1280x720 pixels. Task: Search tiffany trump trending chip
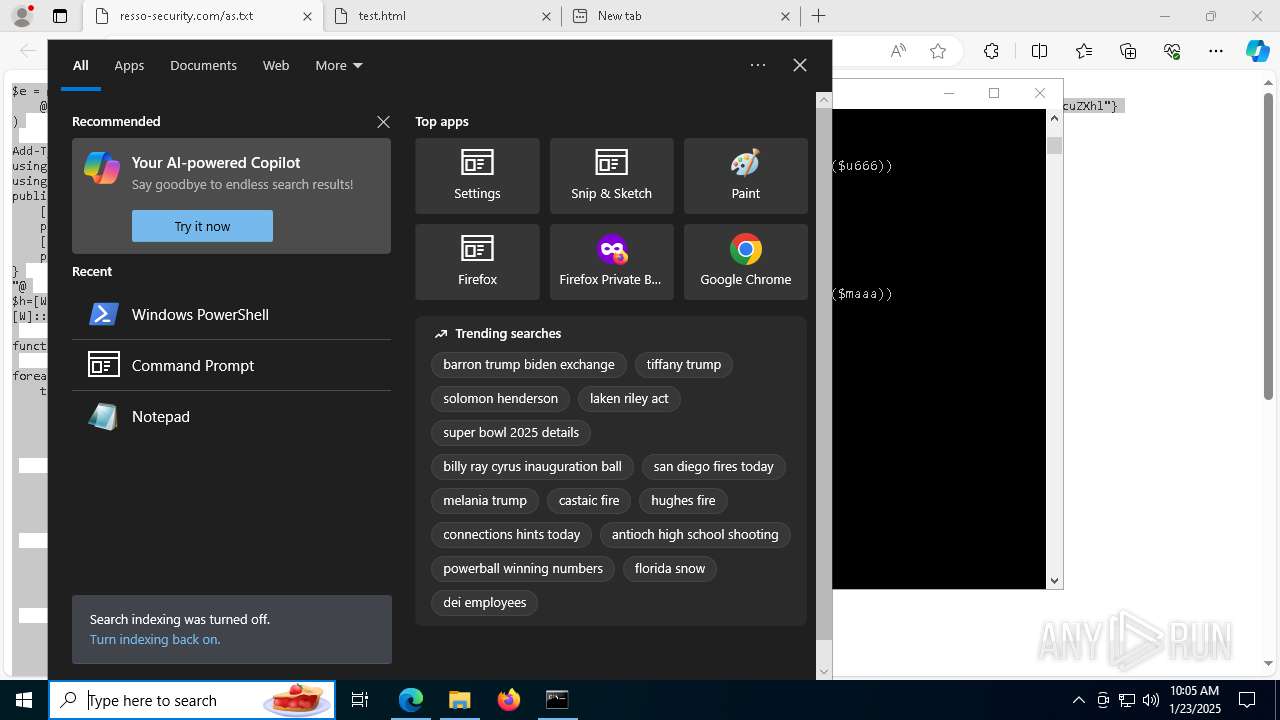684,364
